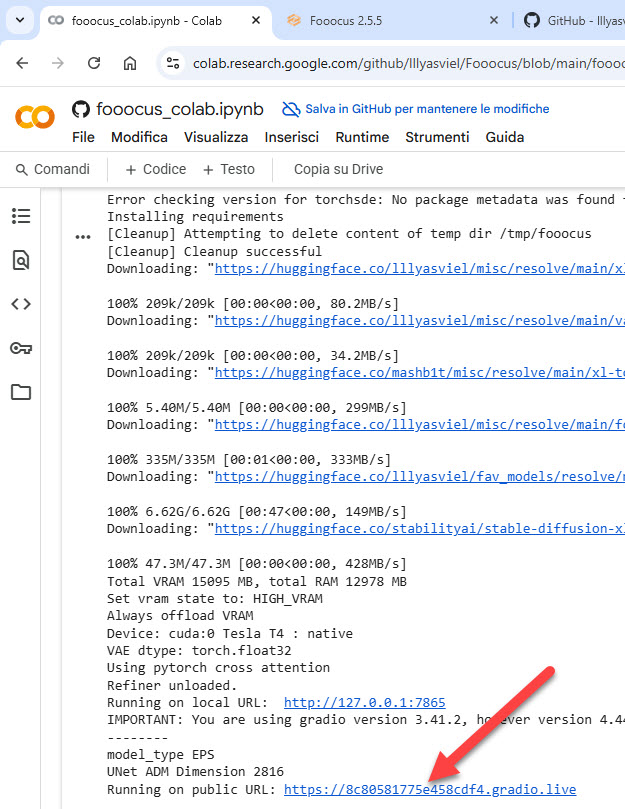Viewport: 625px width, 809px height.
Task: Select the 'model_type EPS' output line
Action: click(161, 754)
